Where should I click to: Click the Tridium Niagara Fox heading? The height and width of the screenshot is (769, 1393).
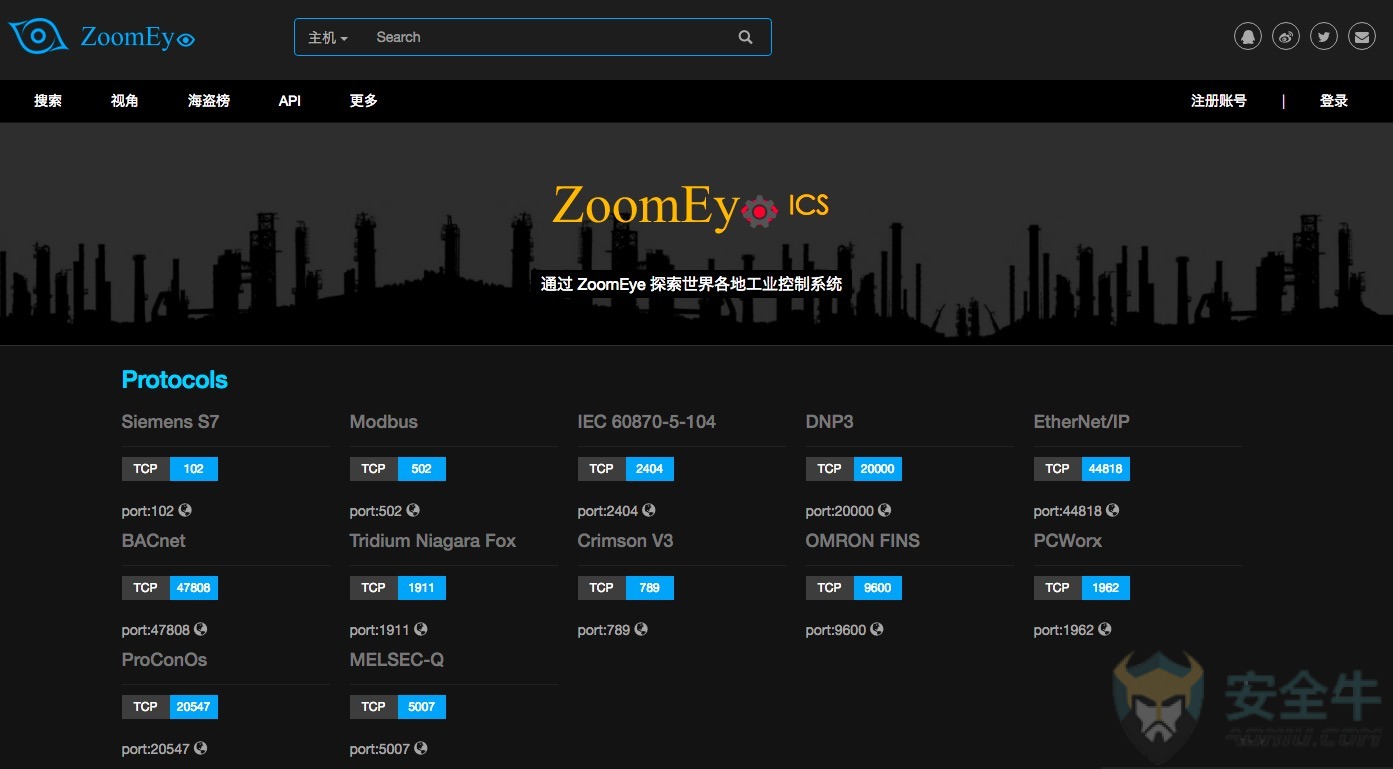pyautogui.click(x=433, y=541)
